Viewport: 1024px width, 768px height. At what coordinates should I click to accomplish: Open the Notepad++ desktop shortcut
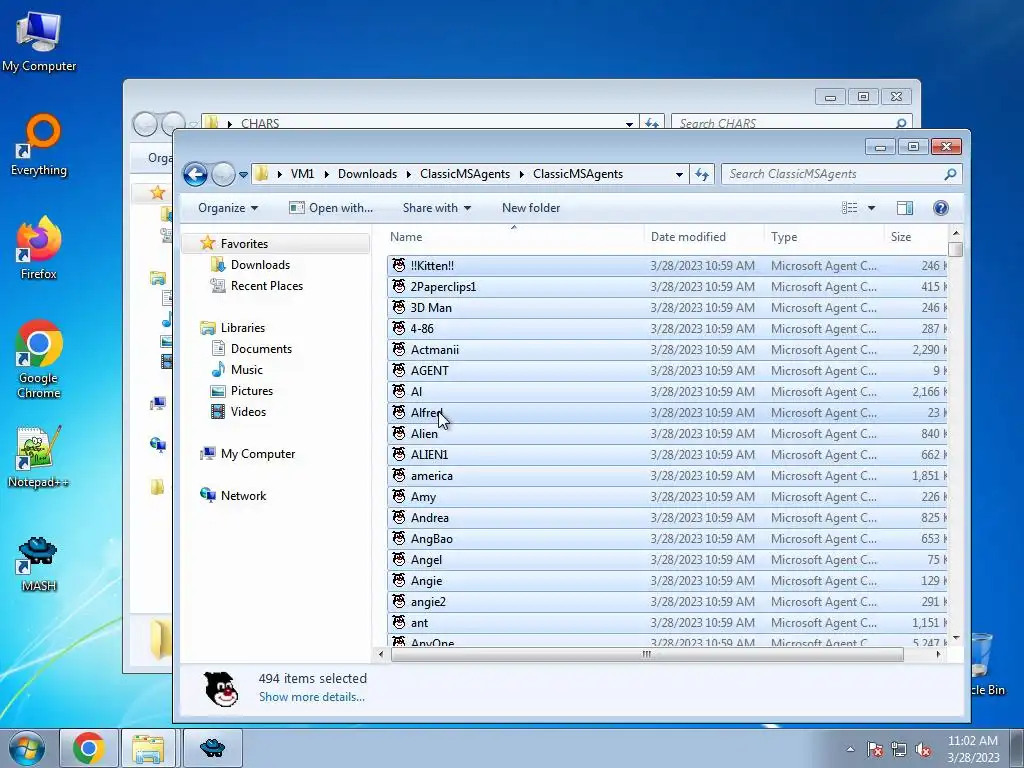click(x=39, y=457)
